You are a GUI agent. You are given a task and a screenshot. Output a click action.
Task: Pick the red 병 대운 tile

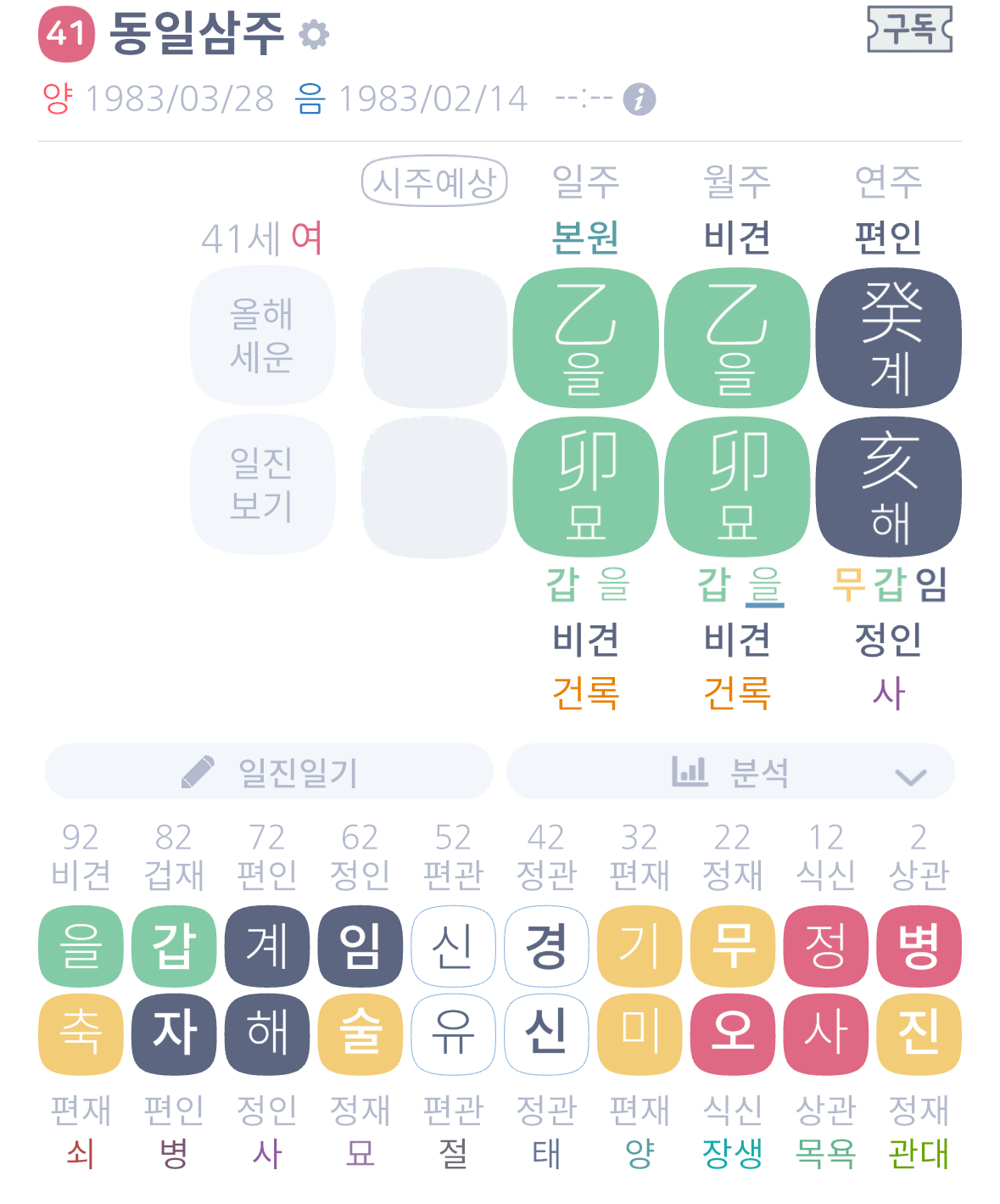[x=919, y=946]
